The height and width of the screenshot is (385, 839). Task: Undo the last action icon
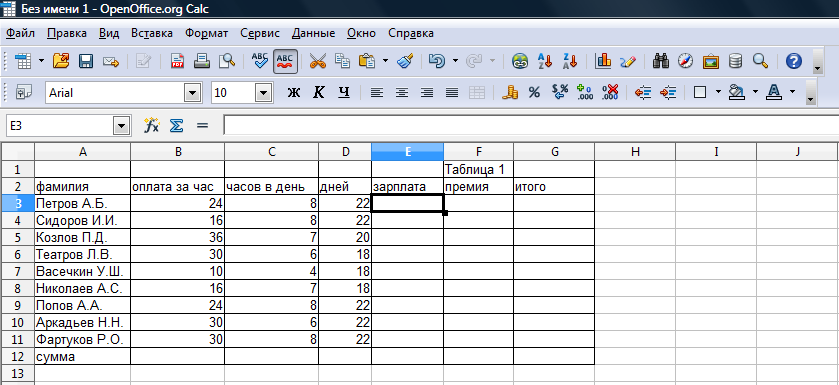click(437, 61)
